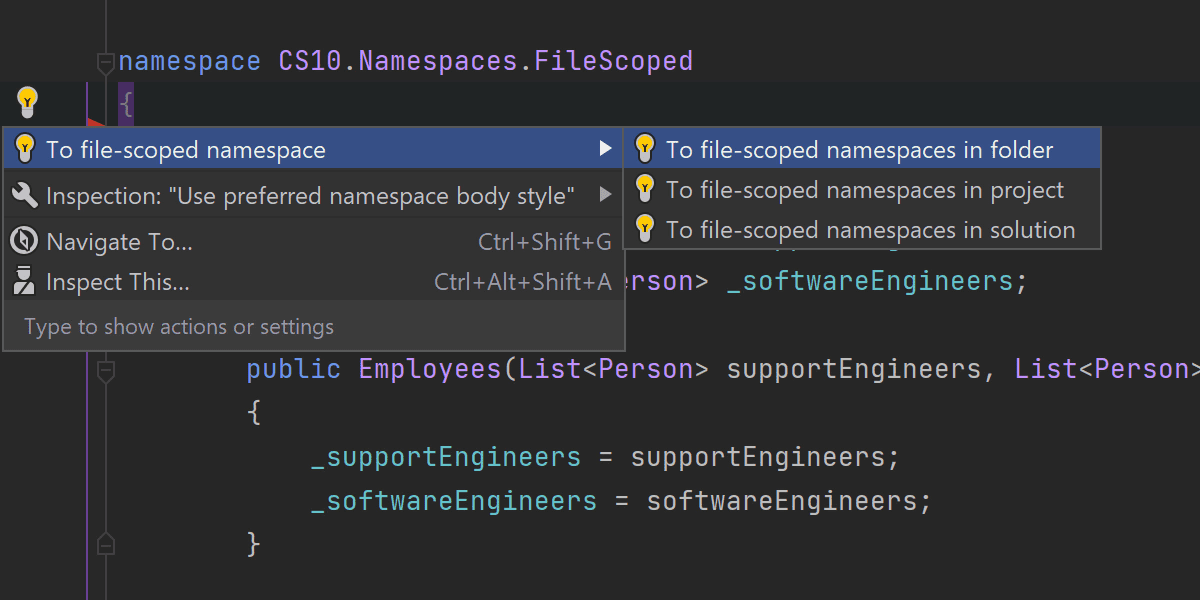The width and height of the screenshot is (1200, 600).
Task: Choose "To file-scoped namespace" from the actions popup
Action: point(314,150)
